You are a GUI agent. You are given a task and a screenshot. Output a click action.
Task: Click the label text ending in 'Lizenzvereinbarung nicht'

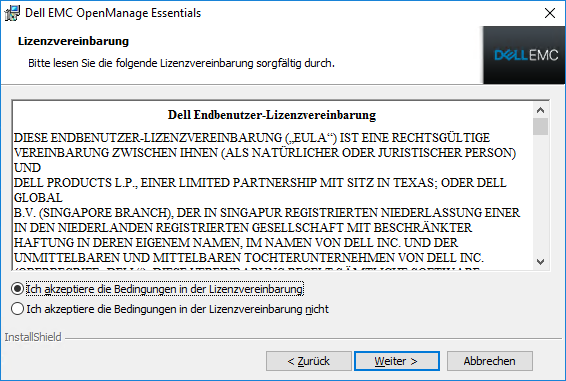(177, 309)
